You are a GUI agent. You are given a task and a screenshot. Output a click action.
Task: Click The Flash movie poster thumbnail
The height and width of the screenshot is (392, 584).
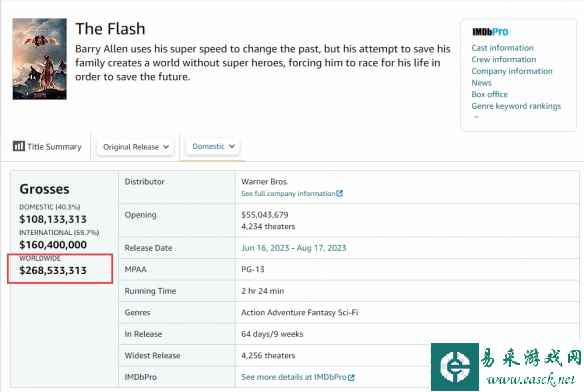click(39, 59)
